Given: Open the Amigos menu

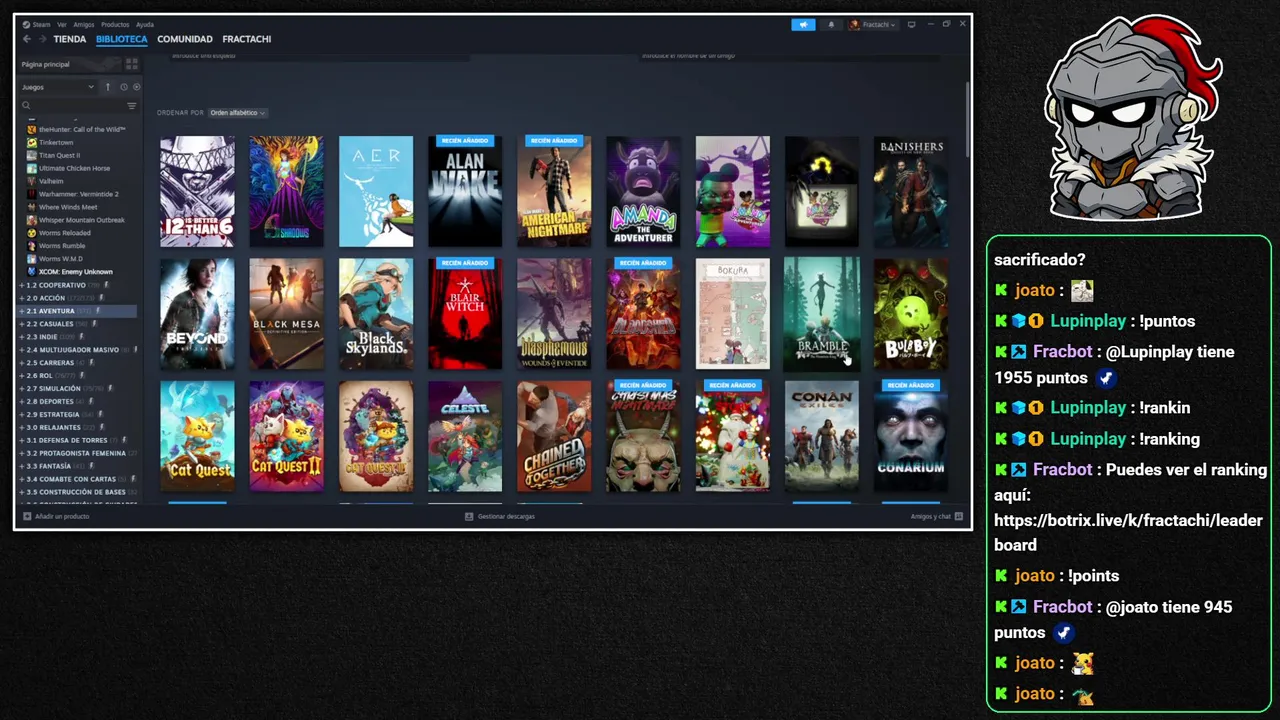Looking at the screenshot, I should pyautogui.click(x=84, y=24).
